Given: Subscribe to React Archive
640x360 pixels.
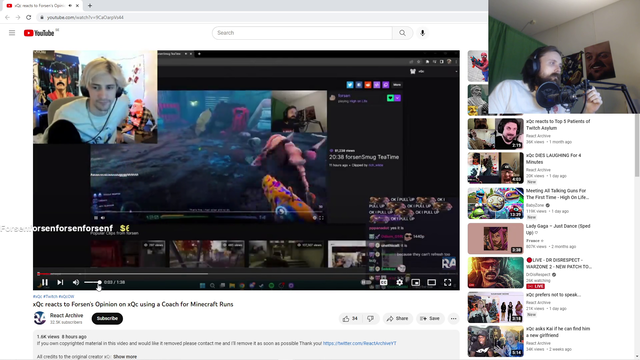Looking at the screenshot, I should point(107,318).
